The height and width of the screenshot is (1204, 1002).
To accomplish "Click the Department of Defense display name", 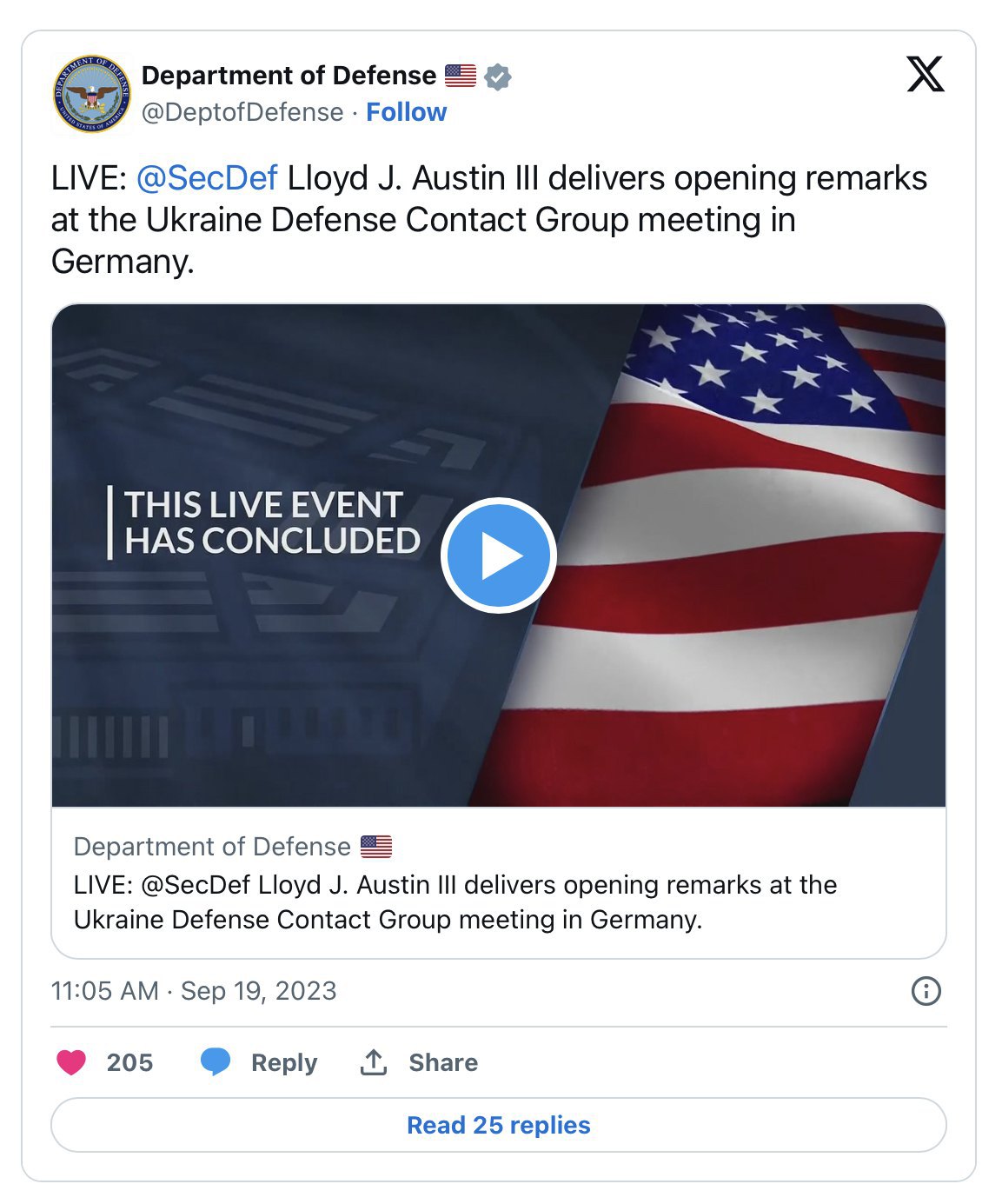I will click(289, 76).
